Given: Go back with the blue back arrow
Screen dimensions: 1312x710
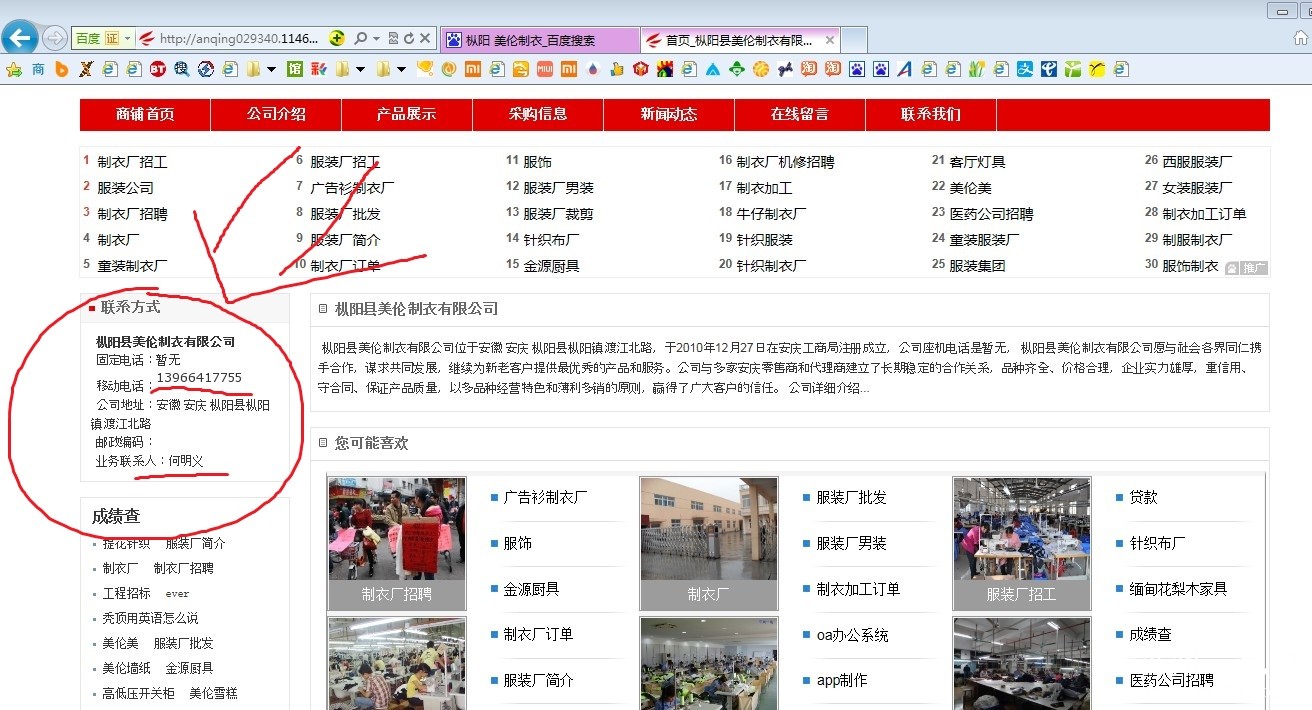Looking at the screenshot, I should 19,38.
